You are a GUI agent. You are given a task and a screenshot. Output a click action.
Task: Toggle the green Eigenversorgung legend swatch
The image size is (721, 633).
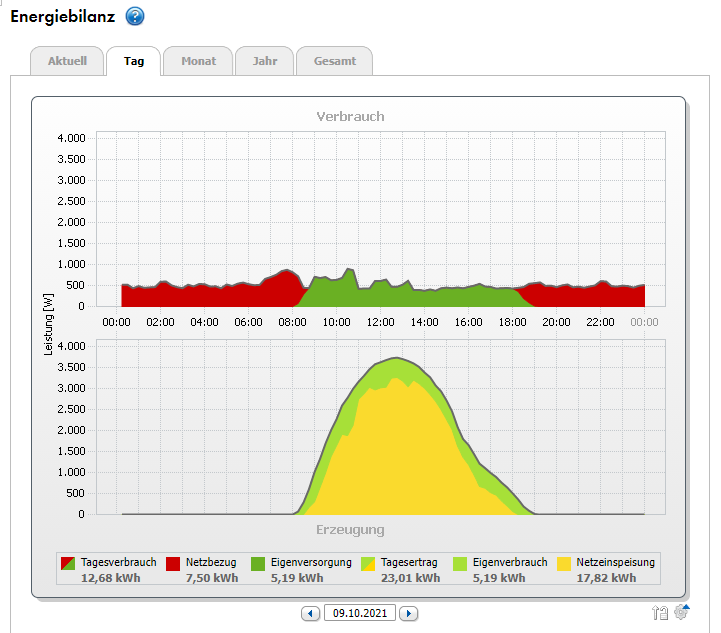click(259, 563)
